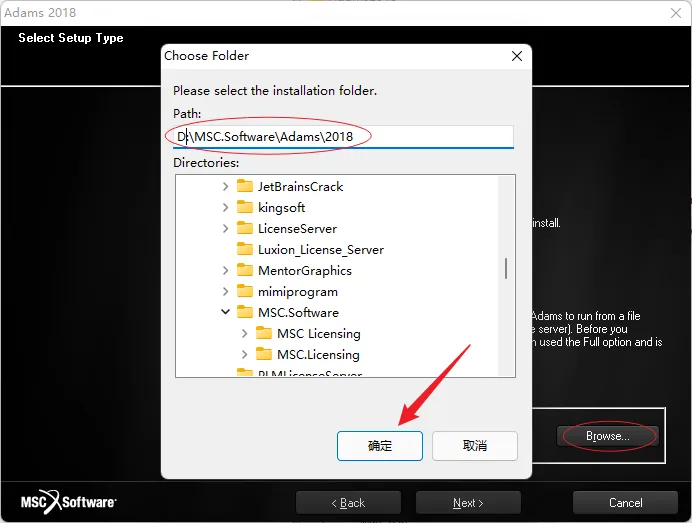Click the directories list scrollbar thumb
This screenshot has width=692, height=523.
[506, 268]
